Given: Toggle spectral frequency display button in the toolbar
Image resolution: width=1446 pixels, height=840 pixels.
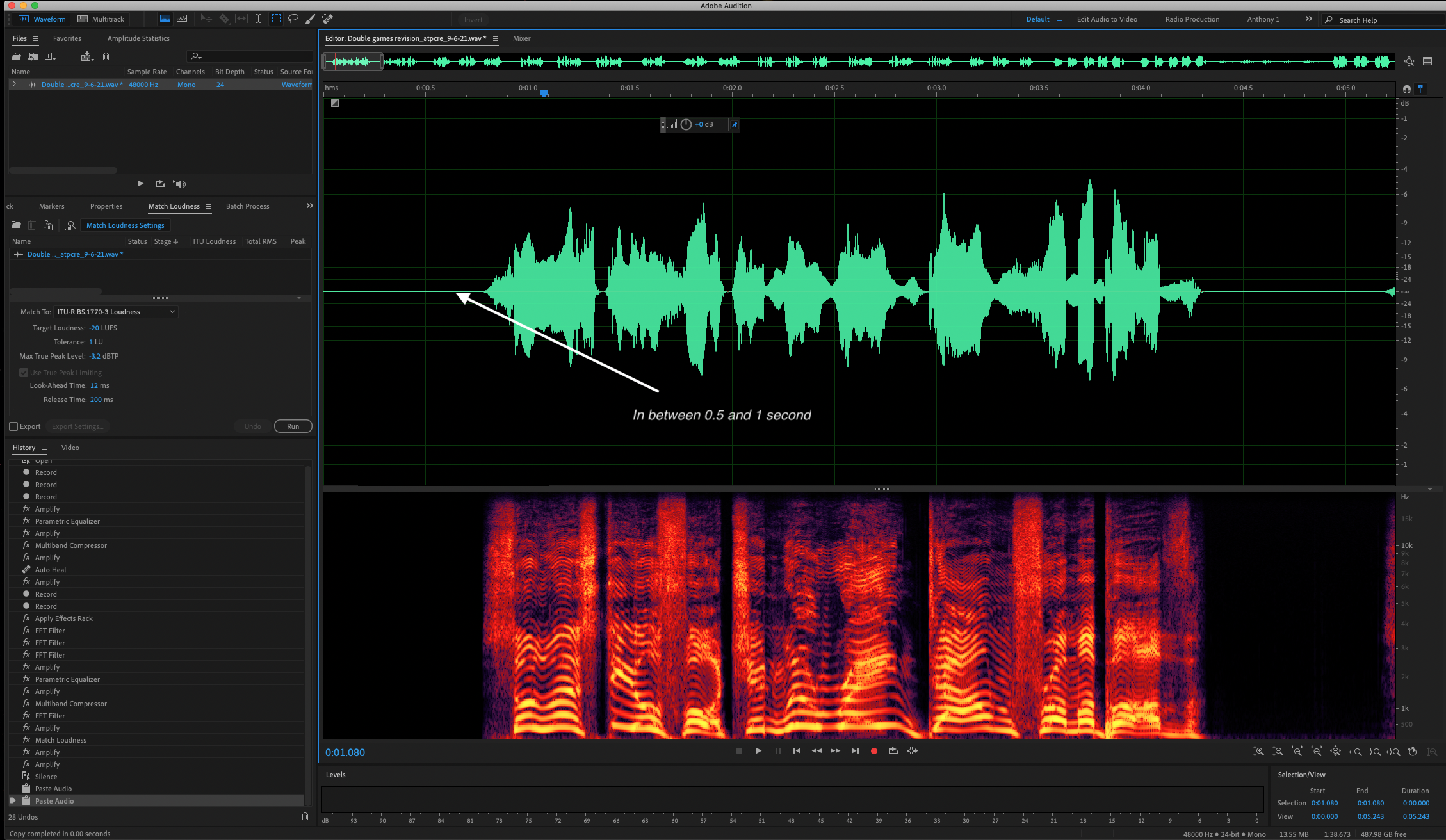Looking at the screenshot, I should pyautogui.click(x=165, y=19).
